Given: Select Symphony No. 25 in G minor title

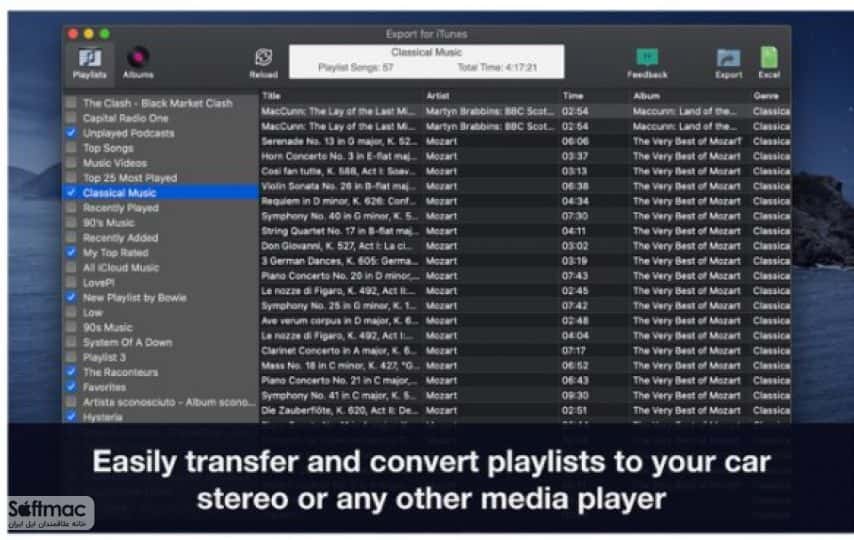Looking at the screenshot, I should click(339, 306).
